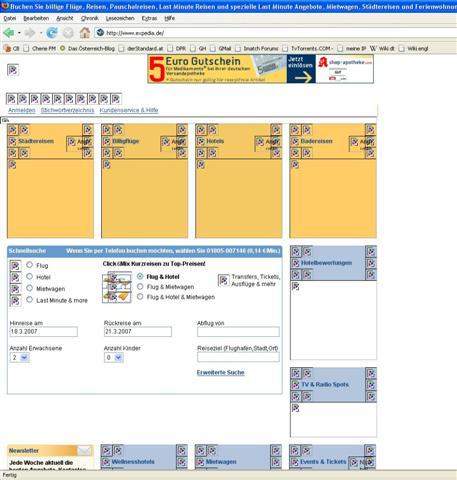Image resolution: width=457 pixels, height=480 pixels.
Task: Click the Home icon in toolbar
Action: pyautogui.click(x=85, y=33)
